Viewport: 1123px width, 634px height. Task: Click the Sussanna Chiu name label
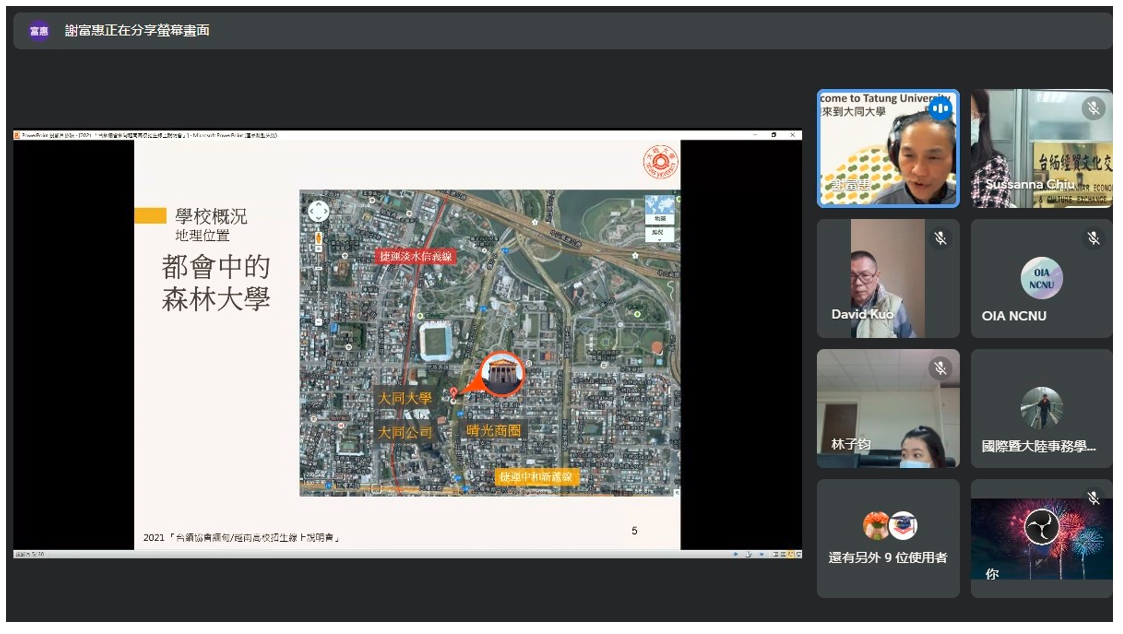pyautogui.click(x=1029, y=184)
